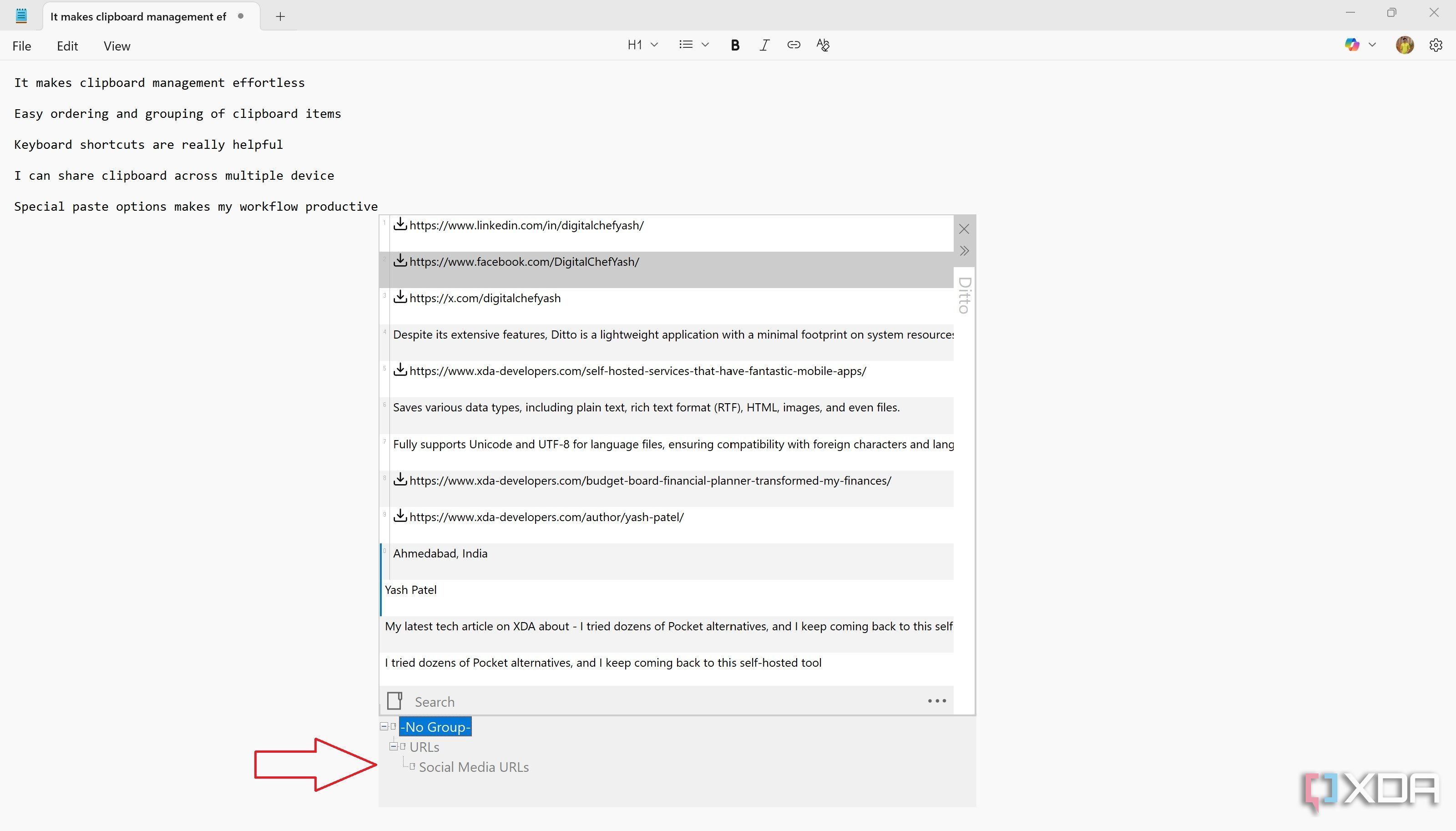Select the xda-developers author/yash-patel clip
Viewport: 1456px width, 831px height.
[667, 525]
